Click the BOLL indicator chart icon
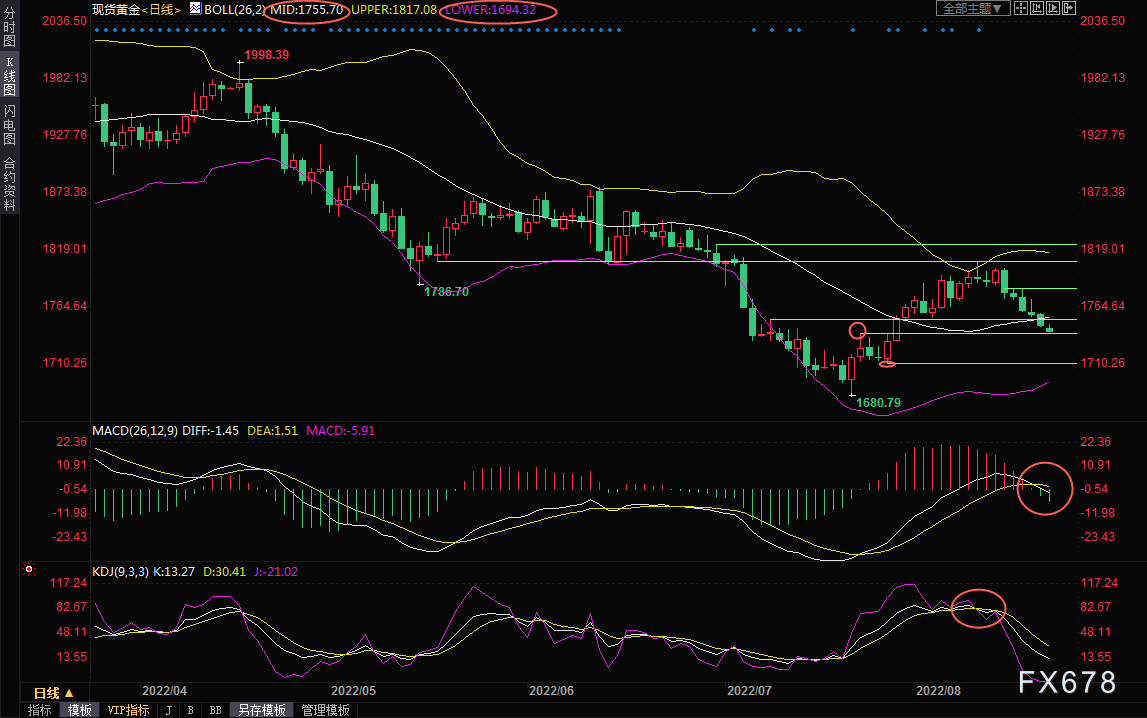 [195, 8]
